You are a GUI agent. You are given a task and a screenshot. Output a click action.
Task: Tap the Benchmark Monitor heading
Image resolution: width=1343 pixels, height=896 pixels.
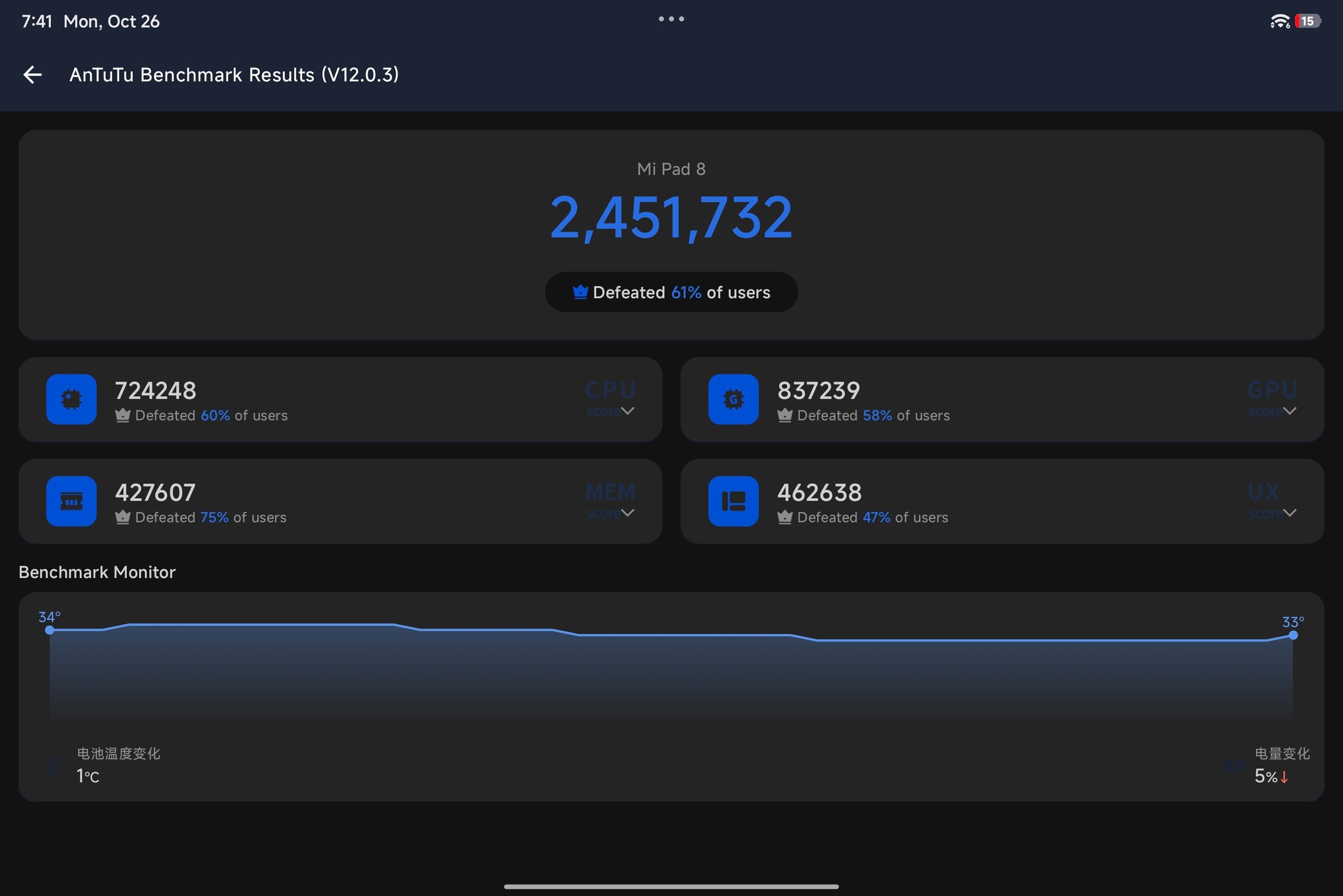point(97,572)
